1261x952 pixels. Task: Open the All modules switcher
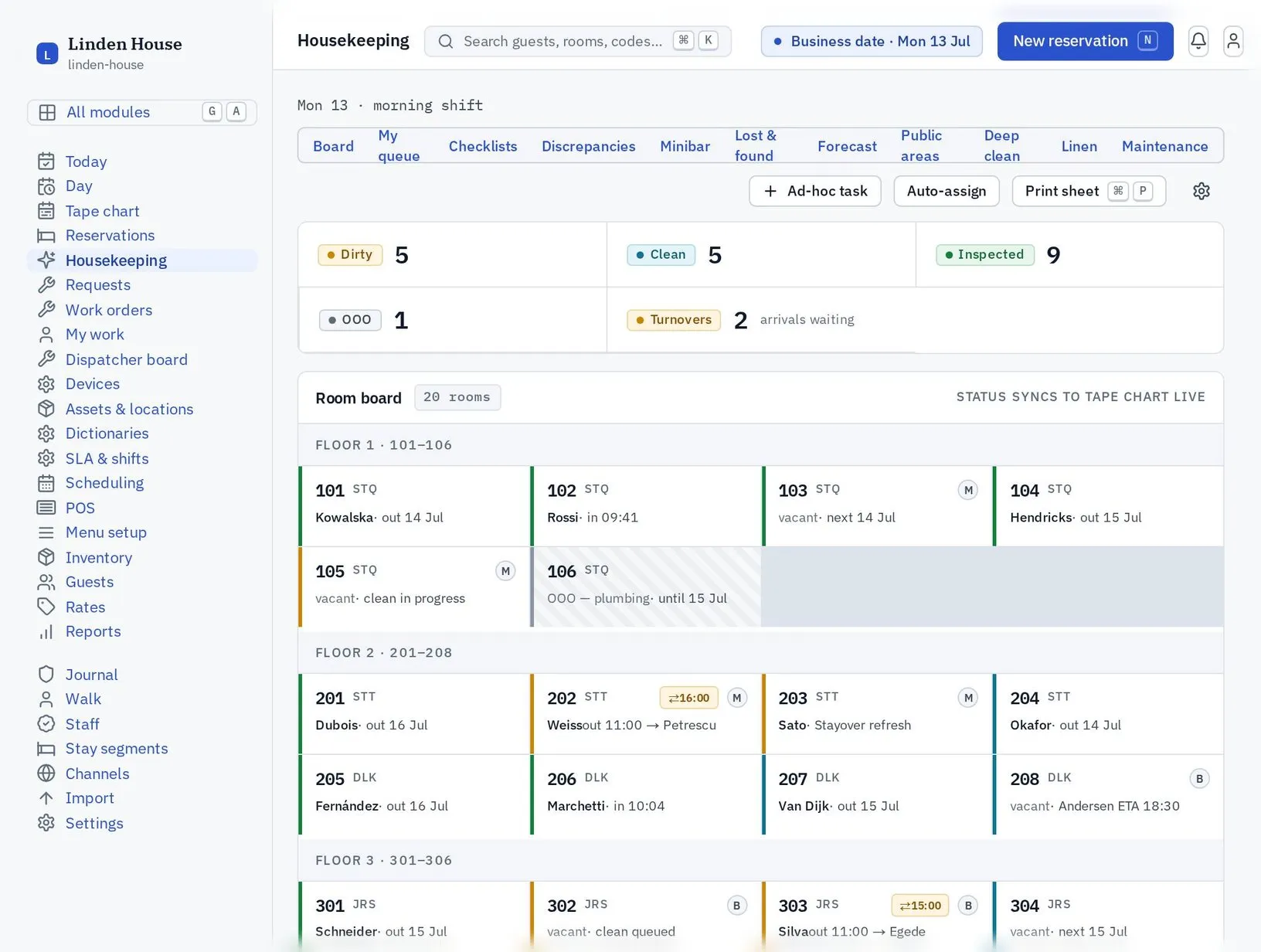tap(142, 112)
